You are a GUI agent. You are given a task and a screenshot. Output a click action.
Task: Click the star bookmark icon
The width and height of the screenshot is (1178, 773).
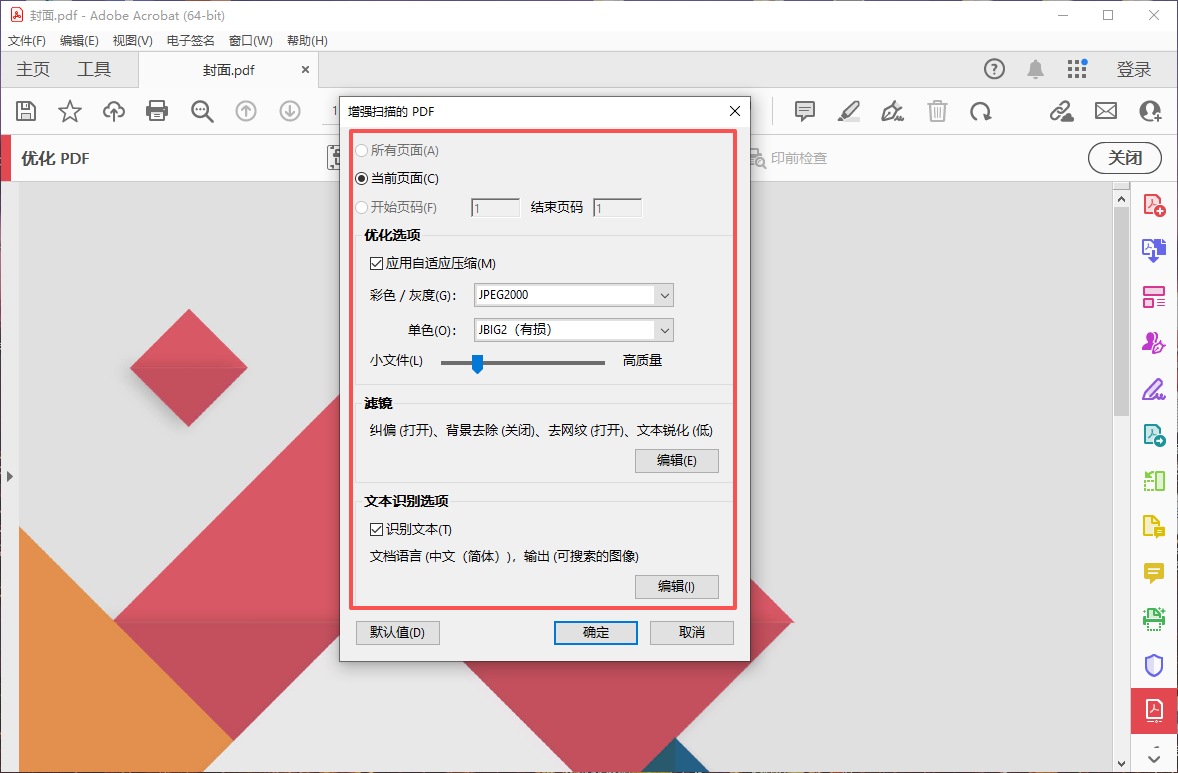[x=70, y=111]
